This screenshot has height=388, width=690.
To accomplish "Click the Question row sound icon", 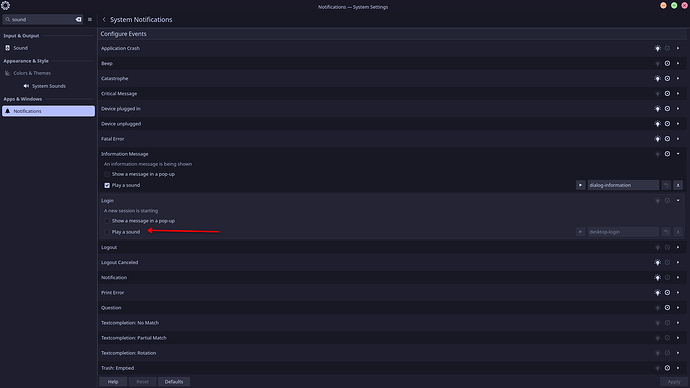I will [668, 308].
